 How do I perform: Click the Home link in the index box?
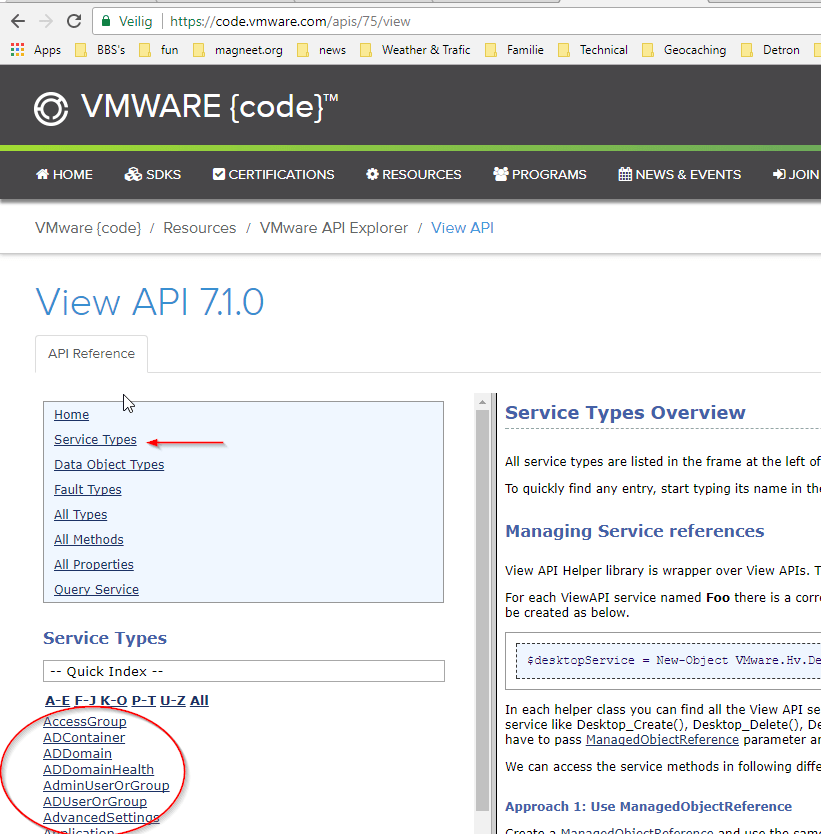tap(72, 414)
